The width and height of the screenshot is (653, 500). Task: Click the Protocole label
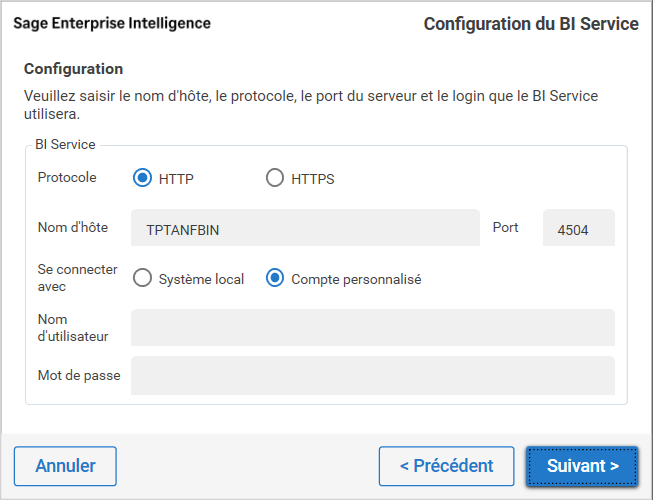click(67, 177)
